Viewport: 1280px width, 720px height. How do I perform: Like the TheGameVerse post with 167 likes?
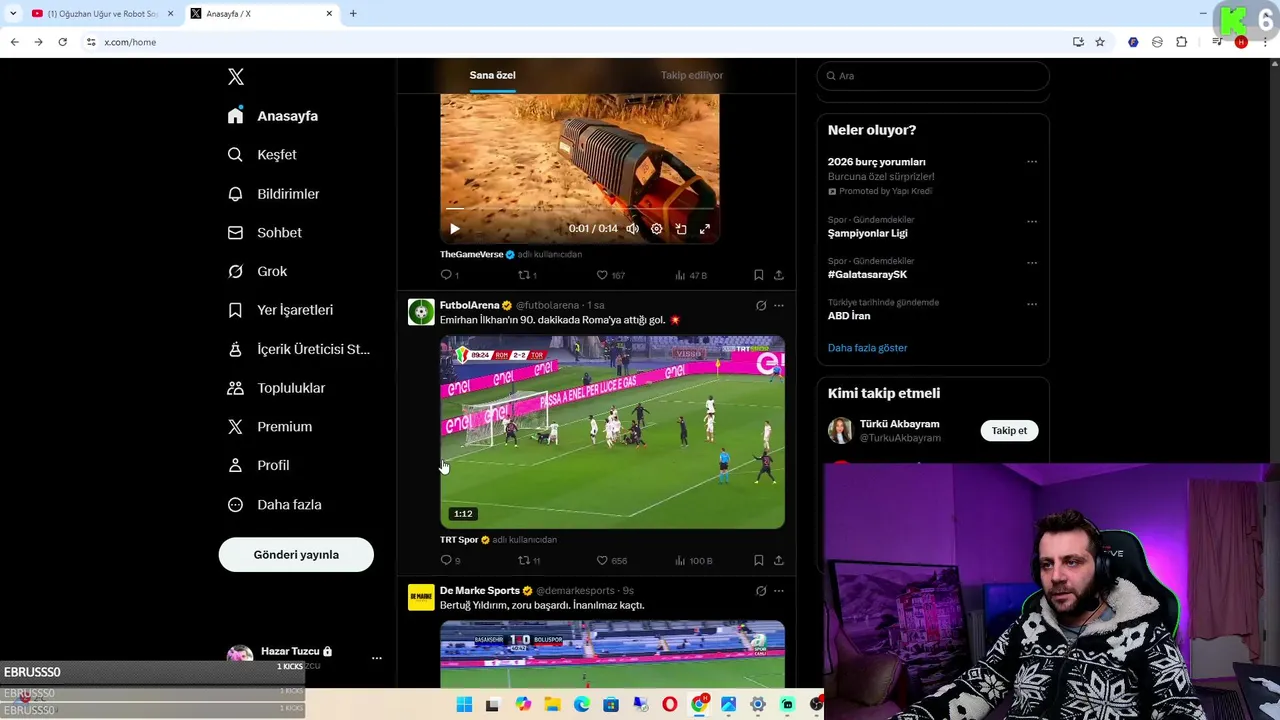pyautogui.click(x=610, y=275)
